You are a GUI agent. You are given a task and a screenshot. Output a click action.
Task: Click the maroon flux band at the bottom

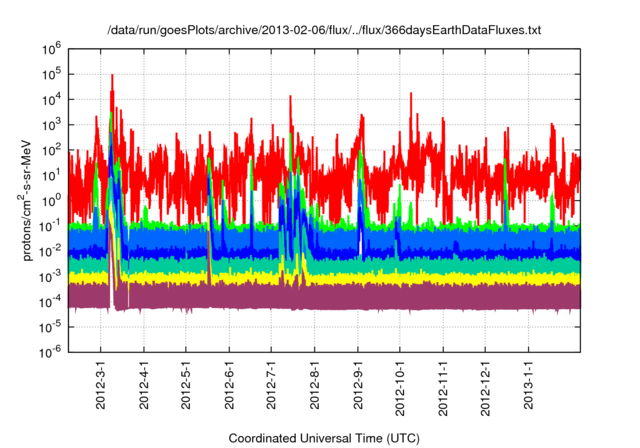[x=350, y=296]
